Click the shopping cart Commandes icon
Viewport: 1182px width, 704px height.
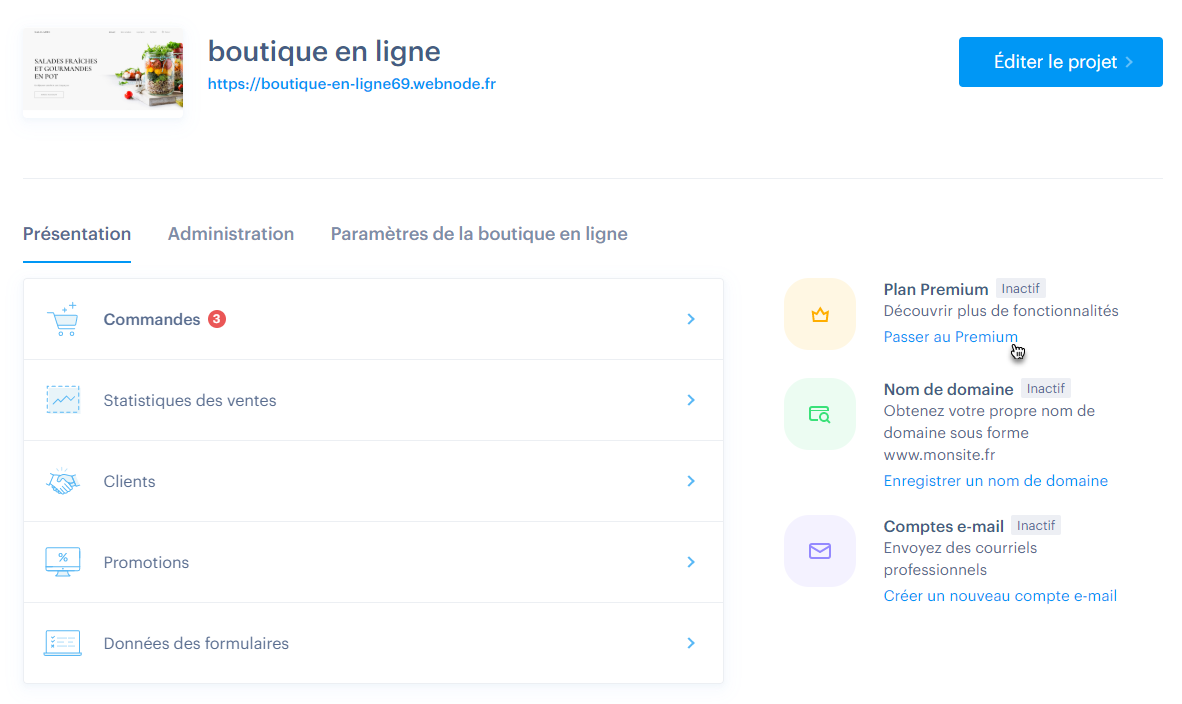click(62, 319)
